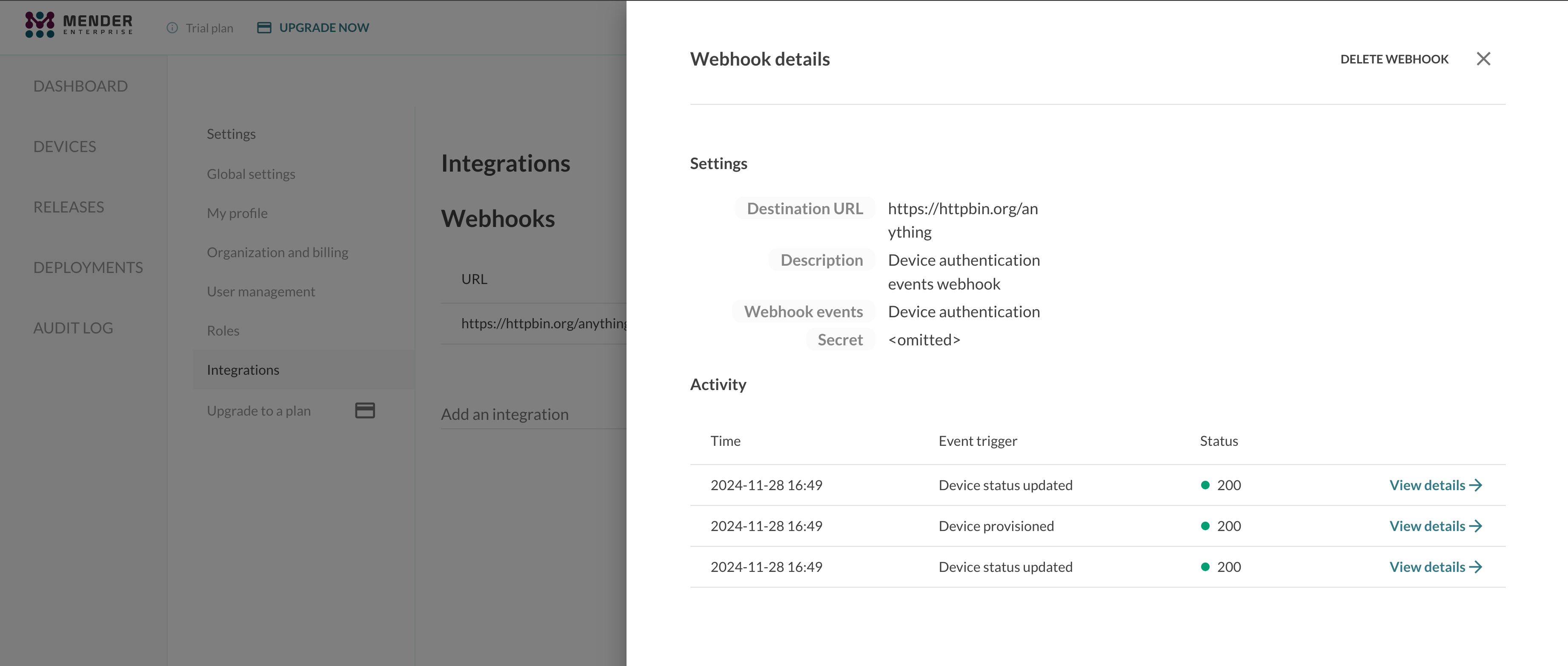1568x666 pixels.
Task: Click the Mender Enterprise logo
Action: click(78, 25)
